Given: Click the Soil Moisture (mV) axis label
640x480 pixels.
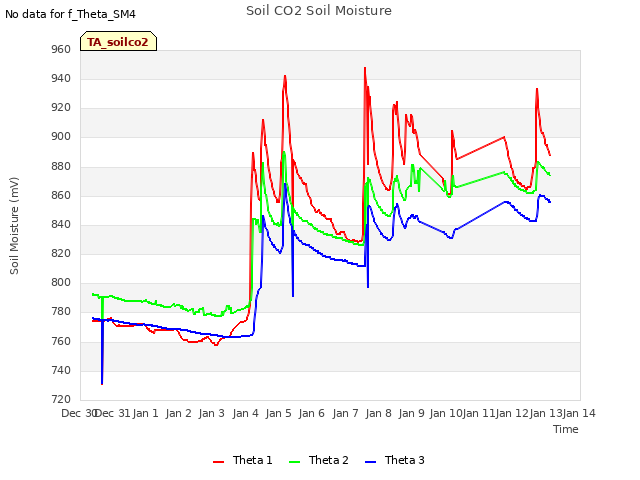Looking at the screenshot, I should (x=14, y=226).
